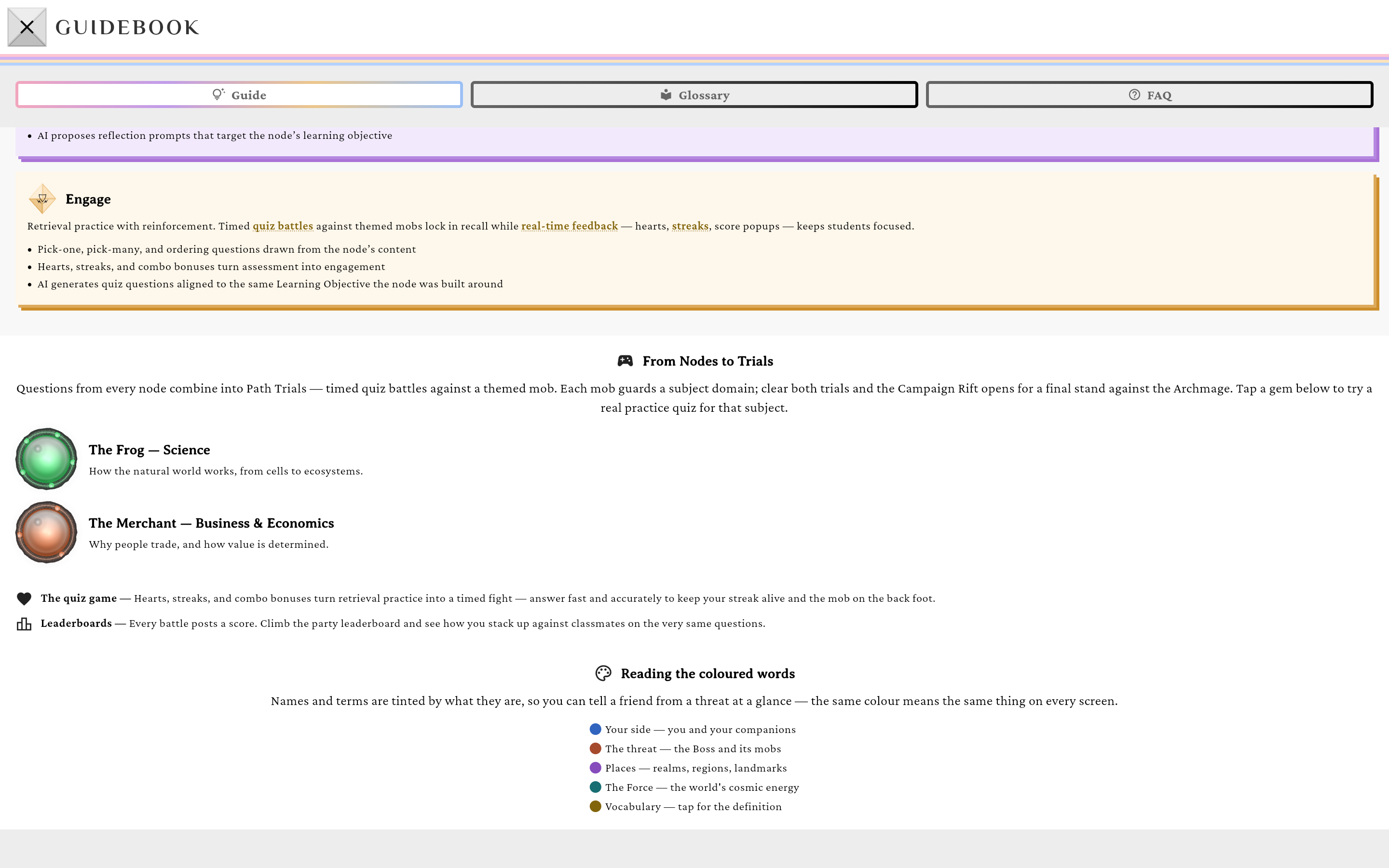Open the 'quiz battles' vocabulary link
1389x868 pixels.
tap(283, 226)
